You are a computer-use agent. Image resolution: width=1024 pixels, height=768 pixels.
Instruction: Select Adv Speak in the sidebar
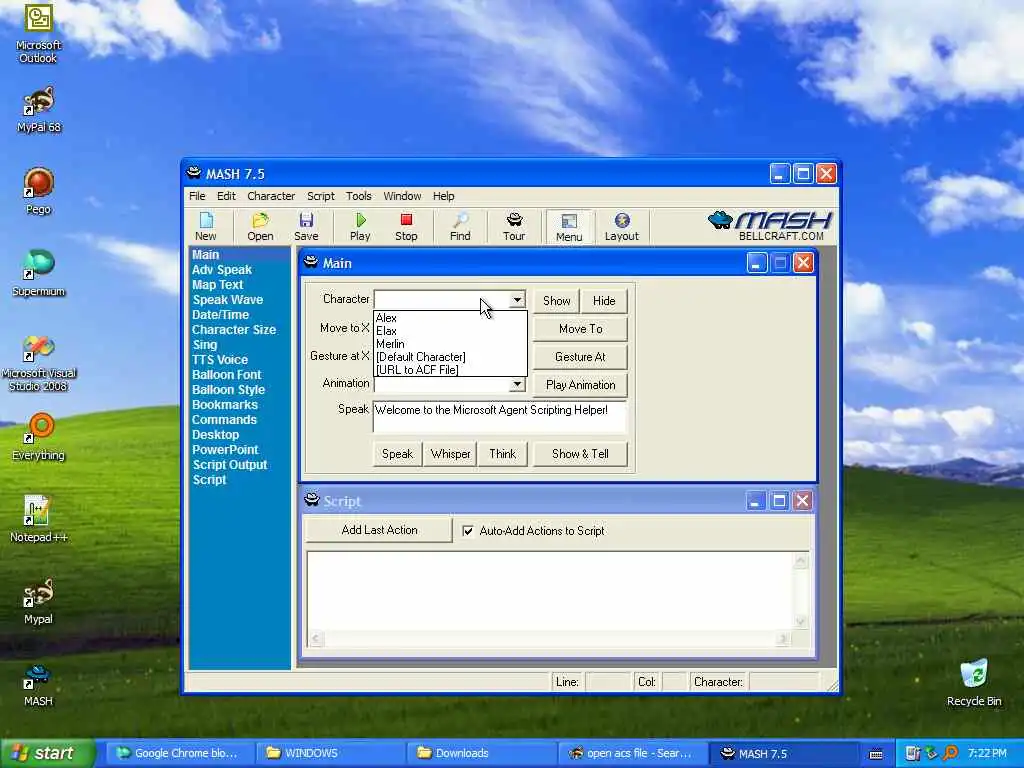pyautogui.click(x=221, y=270)
